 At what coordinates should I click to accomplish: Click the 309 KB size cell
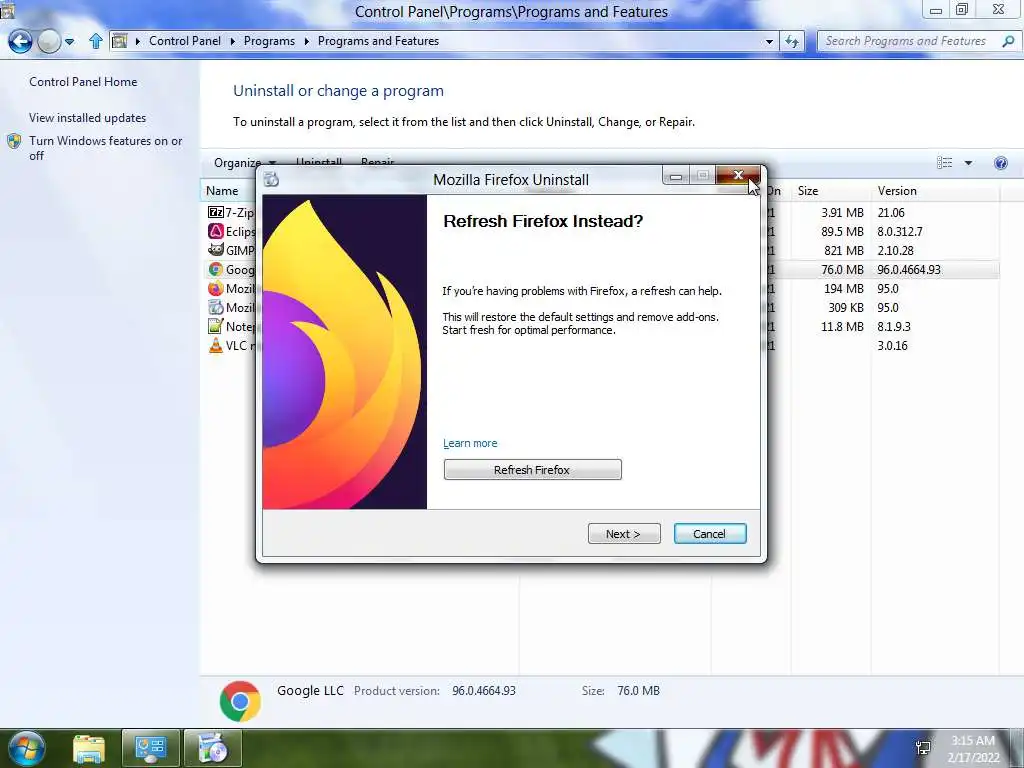[846, 307]
